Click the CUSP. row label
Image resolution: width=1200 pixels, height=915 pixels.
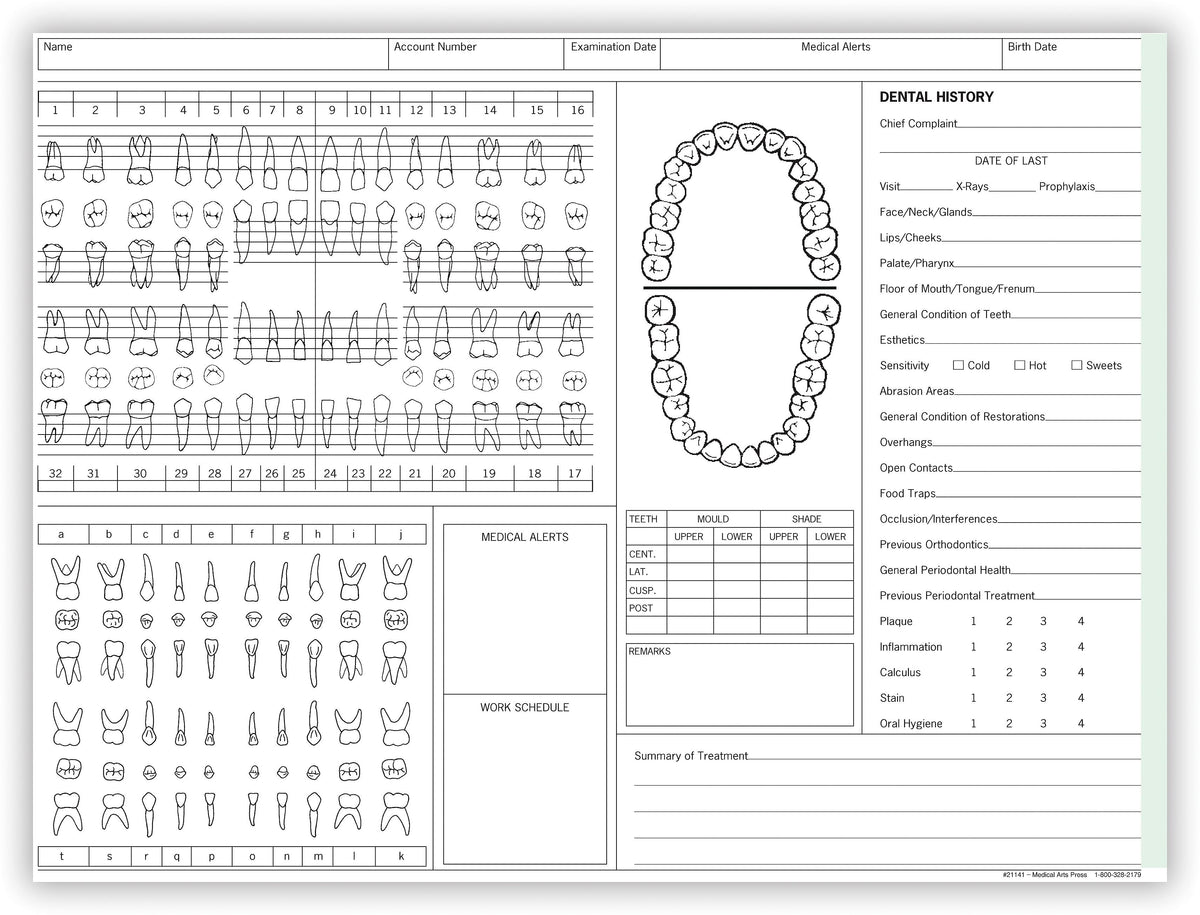(x=642, y=590)
